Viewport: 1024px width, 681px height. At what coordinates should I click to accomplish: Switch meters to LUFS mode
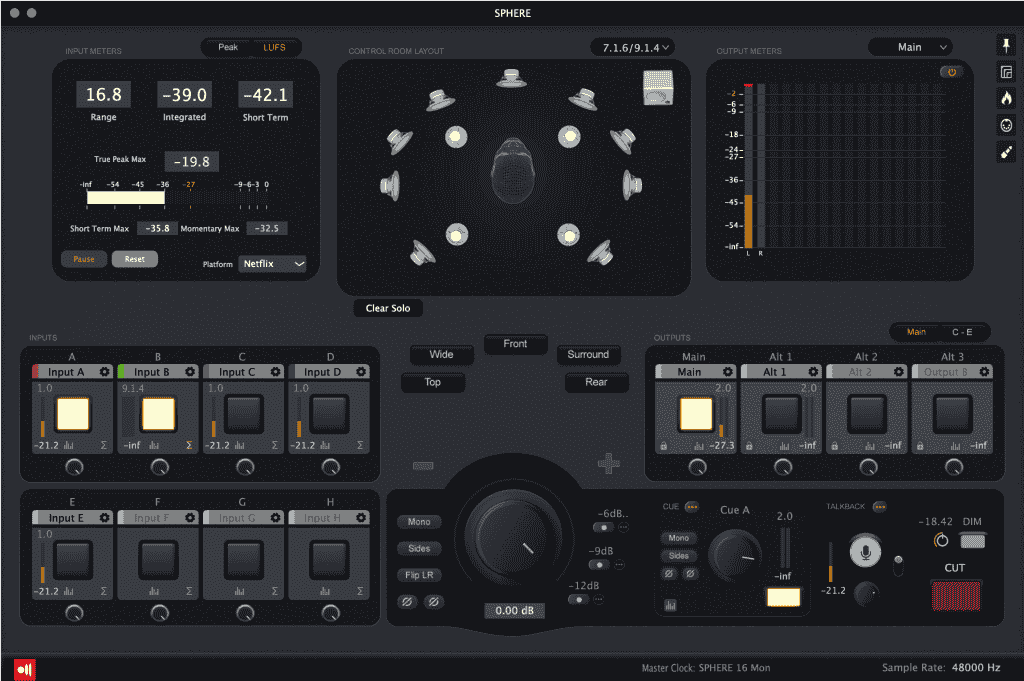click(x=276, y=47)
